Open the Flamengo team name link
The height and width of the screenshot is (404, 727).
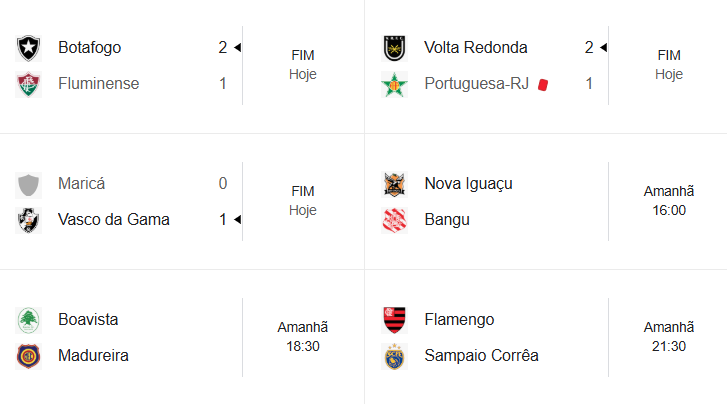pyautogui.click(x=459, y=320)
